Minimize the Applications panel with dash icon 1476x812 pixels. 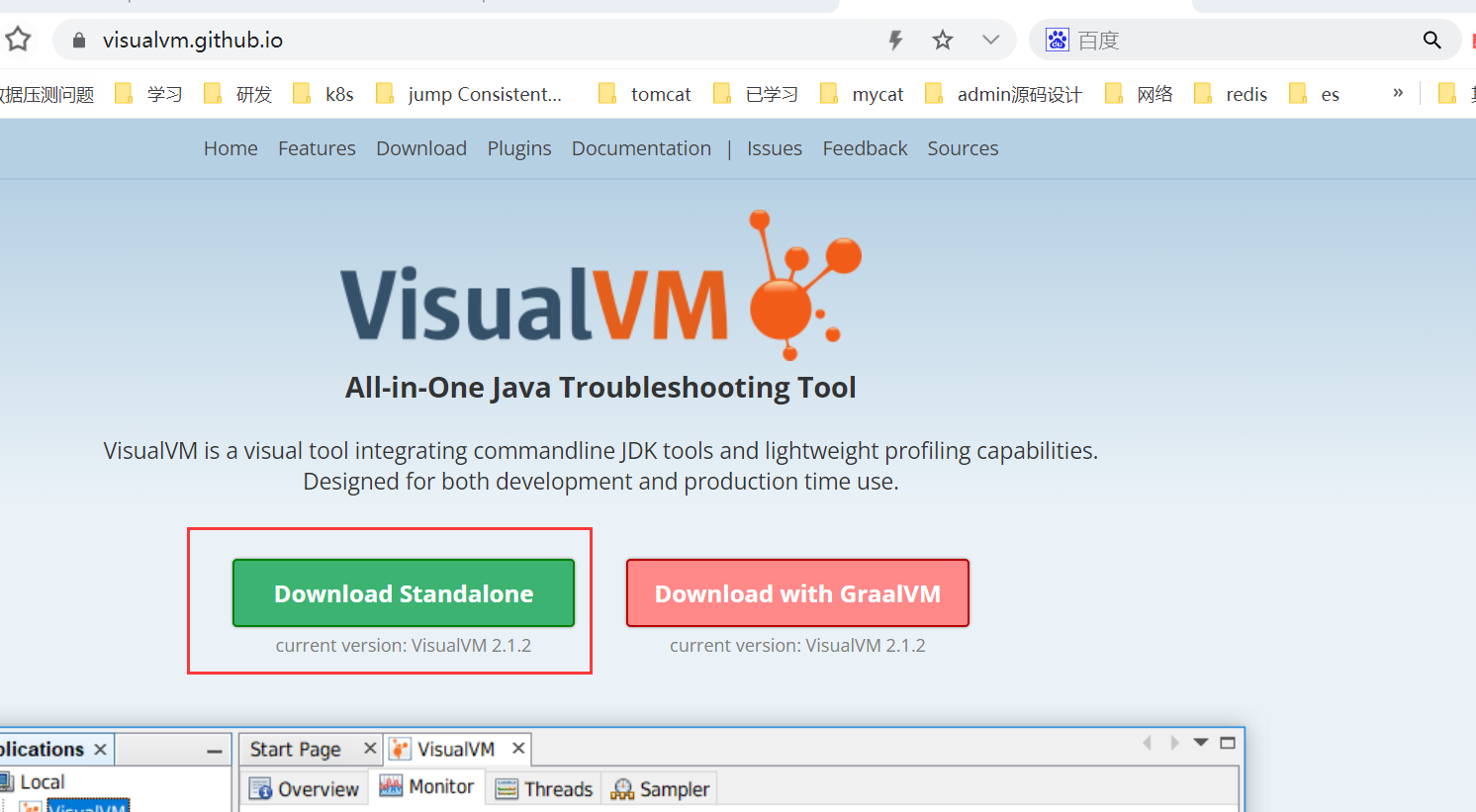214,752
